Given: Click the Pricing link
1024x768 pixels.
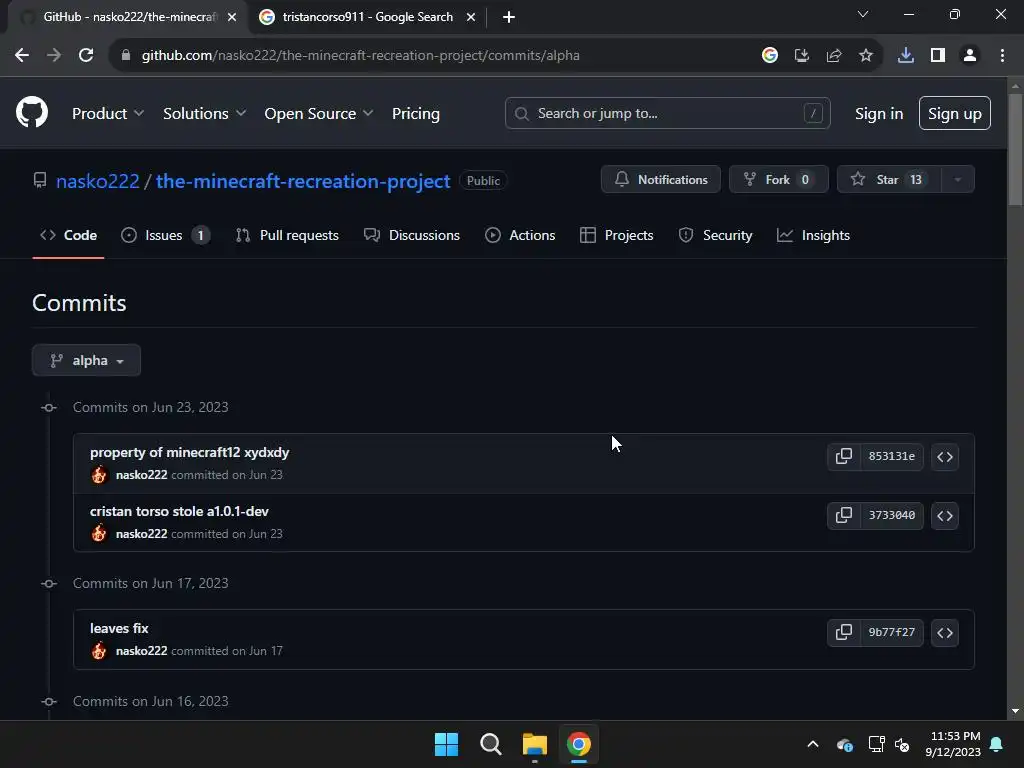Looking at the screenshot, I should (415, 114).
